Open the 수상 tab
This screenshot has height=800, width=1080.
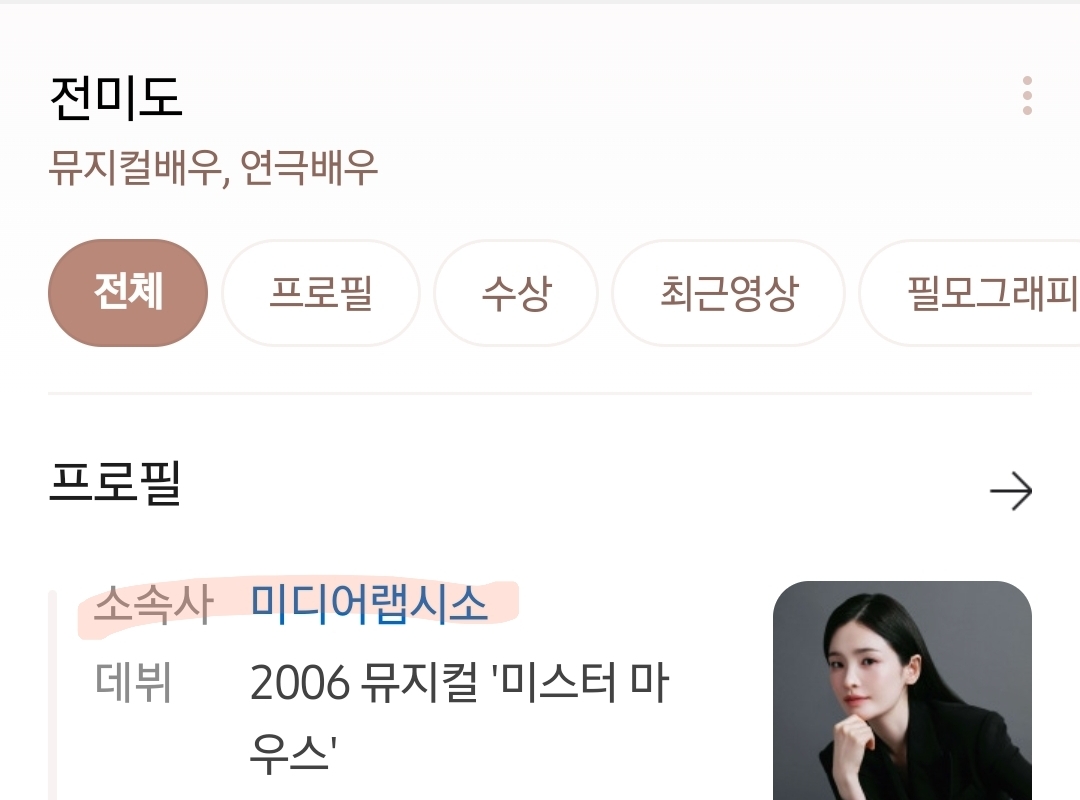tap(516, 293)
